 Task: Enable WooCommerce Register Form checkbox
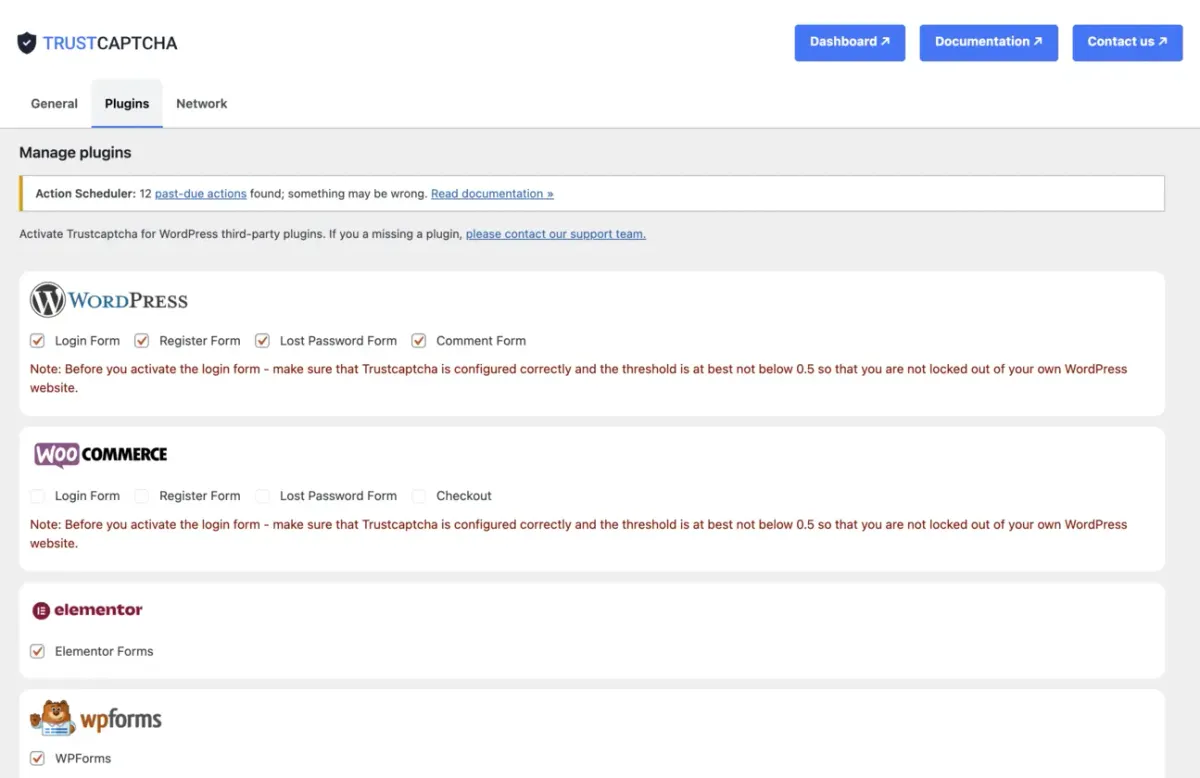coord(142,495)
